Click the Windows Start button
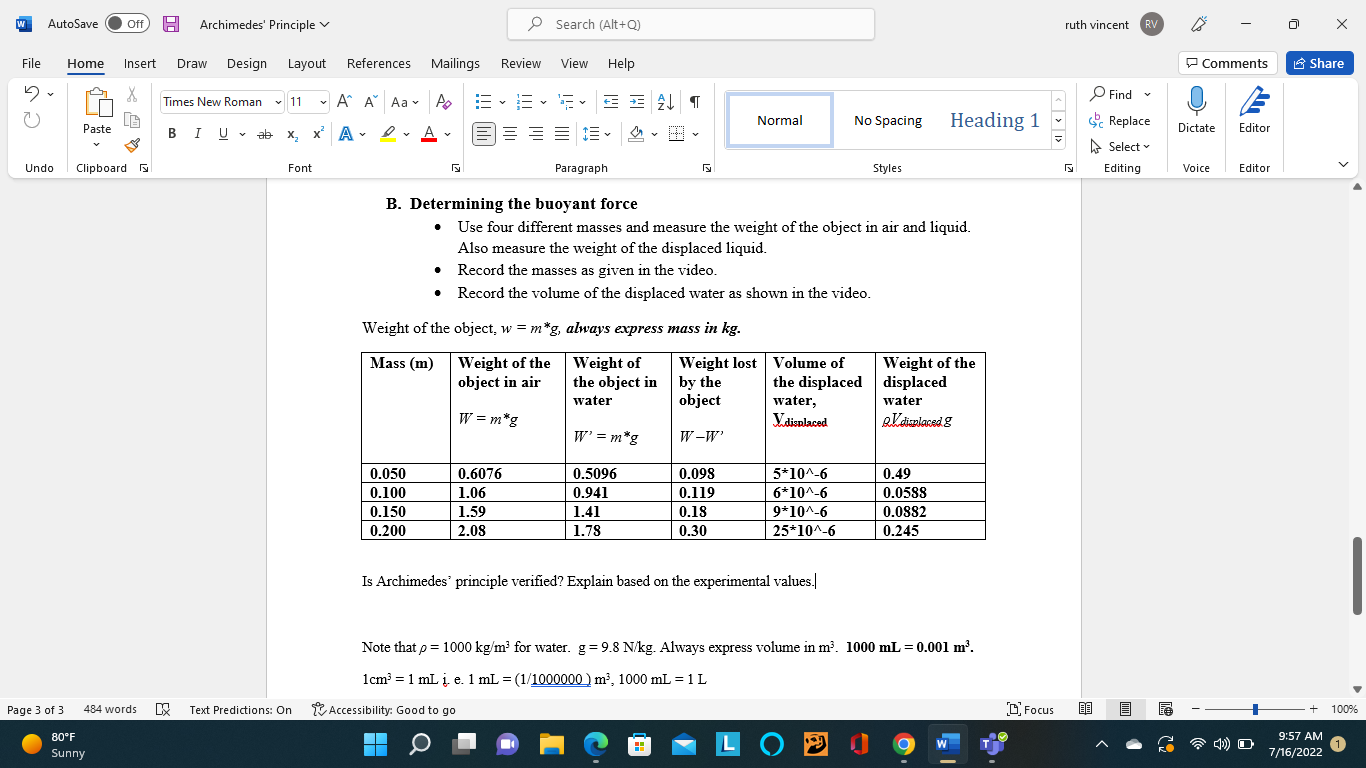The width and height of the screenshot is (1366, 768). tap(374, 744)
